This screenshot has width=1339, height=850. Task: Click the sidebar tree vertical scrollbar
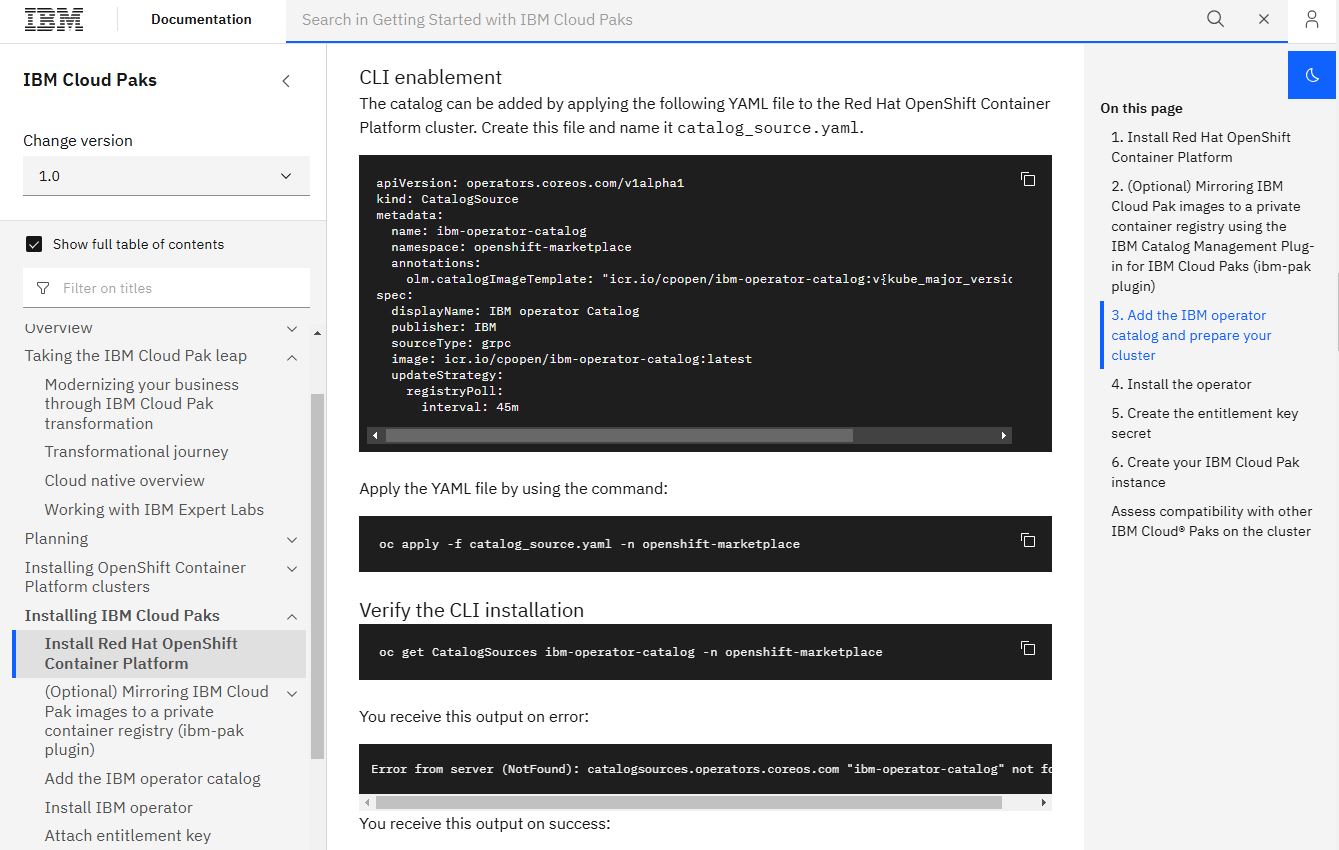click(317, 576)
